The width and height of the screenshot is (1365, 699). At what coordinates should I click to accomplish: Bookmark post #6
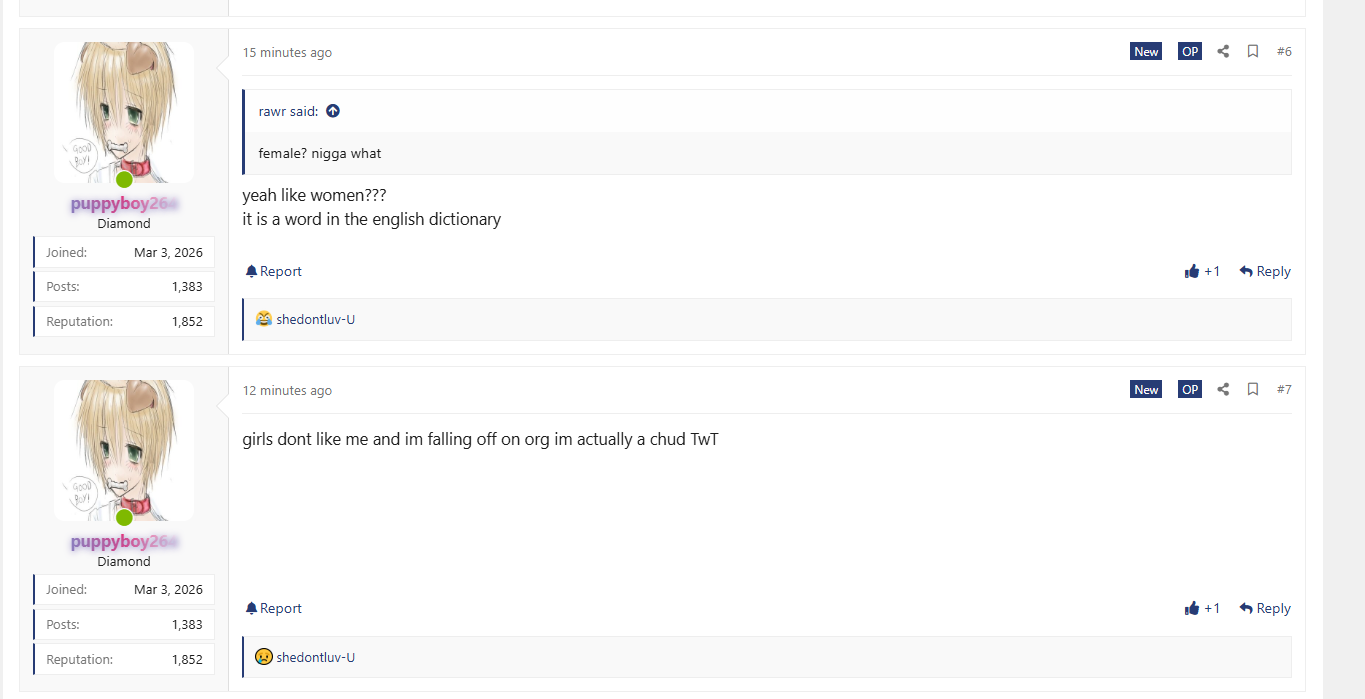(x=1253, y=51)
